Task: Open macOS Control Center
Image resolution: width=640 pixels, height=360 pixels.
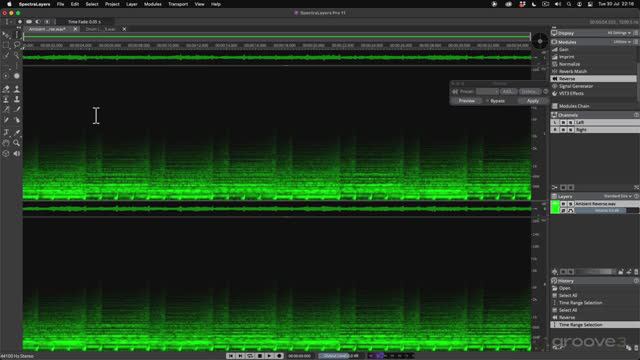Action: (x=590, y=4)
